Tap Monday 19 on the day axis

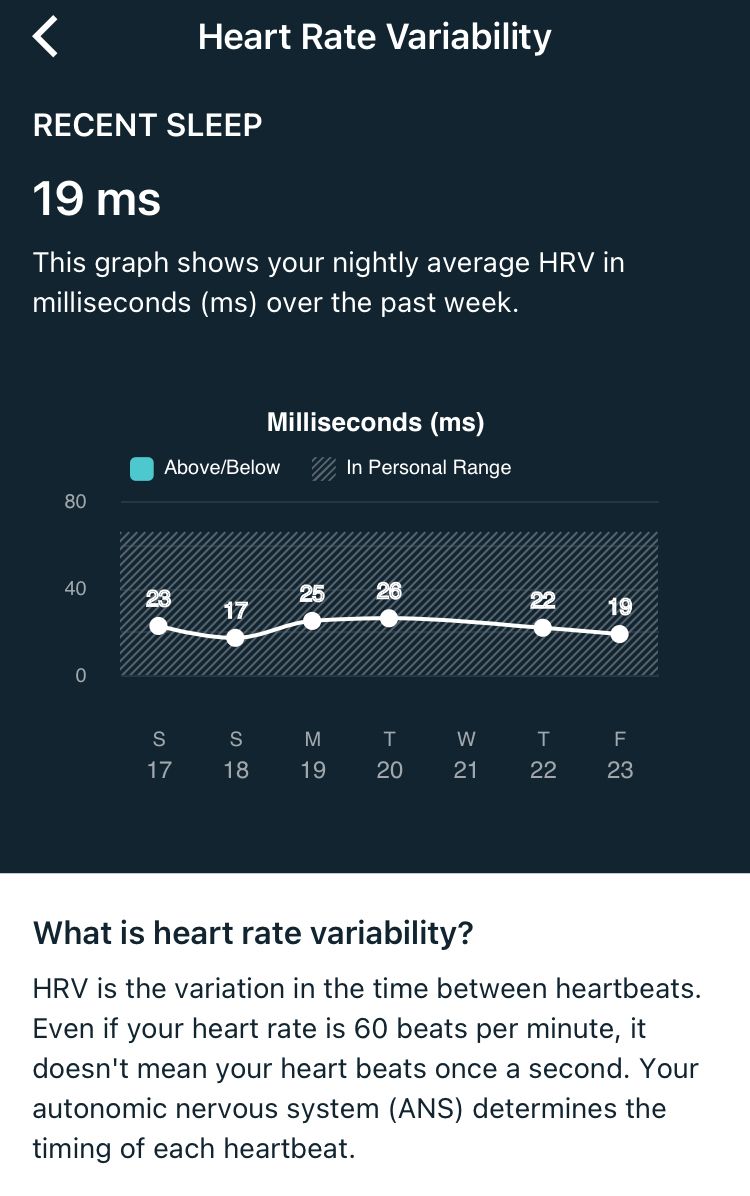click(x=313, y=755)
